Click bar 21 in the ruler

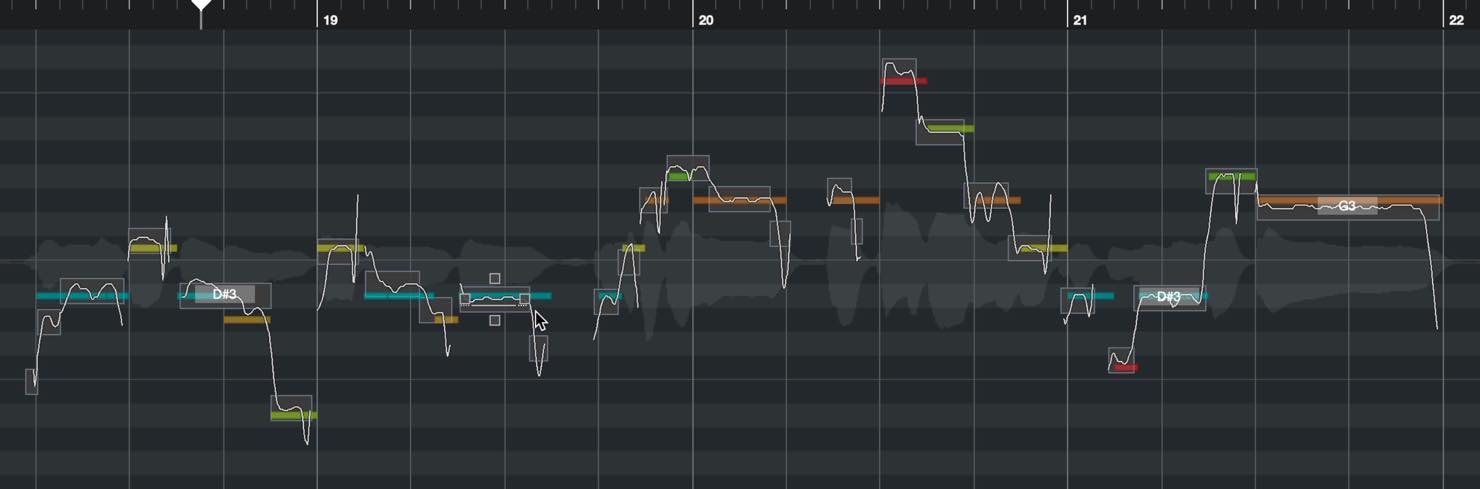(x=1080, y=20)
